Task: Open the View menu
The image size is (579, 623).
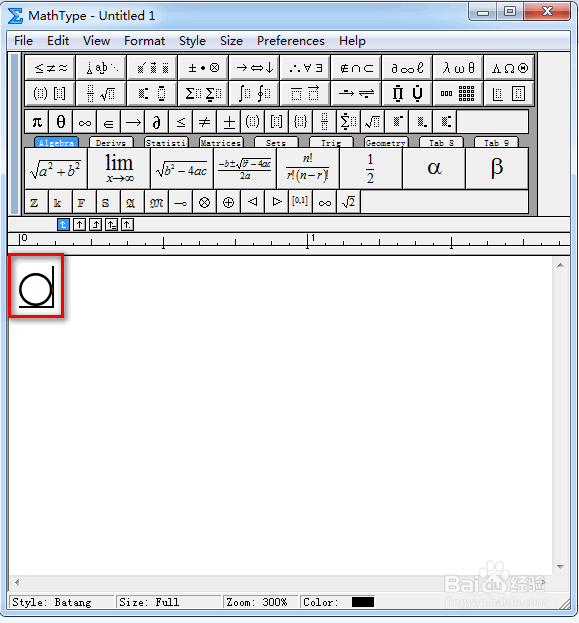Action: (x=96, y=41)
